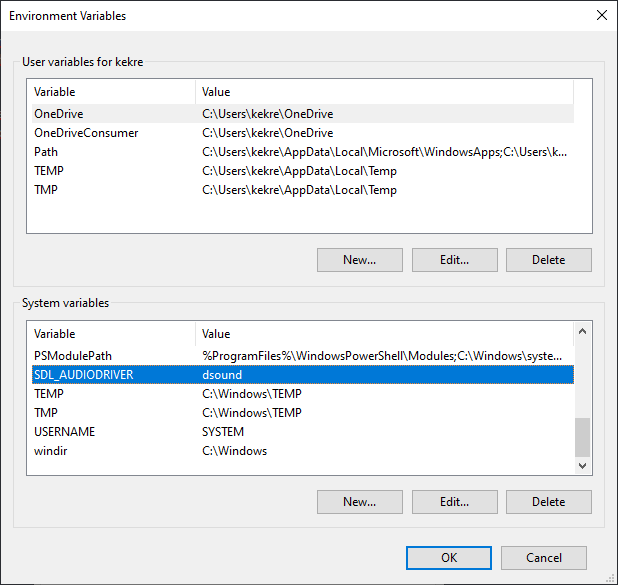The image size is (618, 585).
Task: Select the user Path variable row
Action: pyautogui.click(x=47, y=152)
